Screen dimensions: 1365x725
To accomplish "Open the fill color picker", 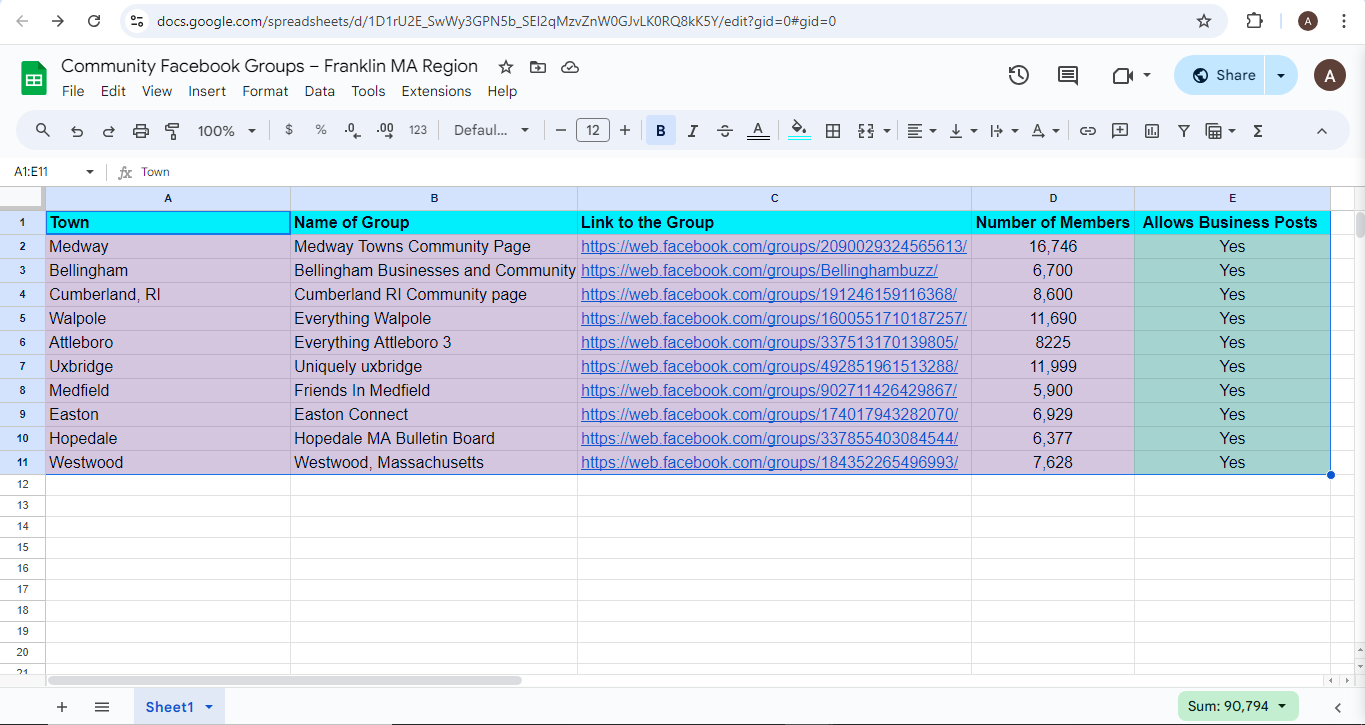I will click(x=799, y=130).
